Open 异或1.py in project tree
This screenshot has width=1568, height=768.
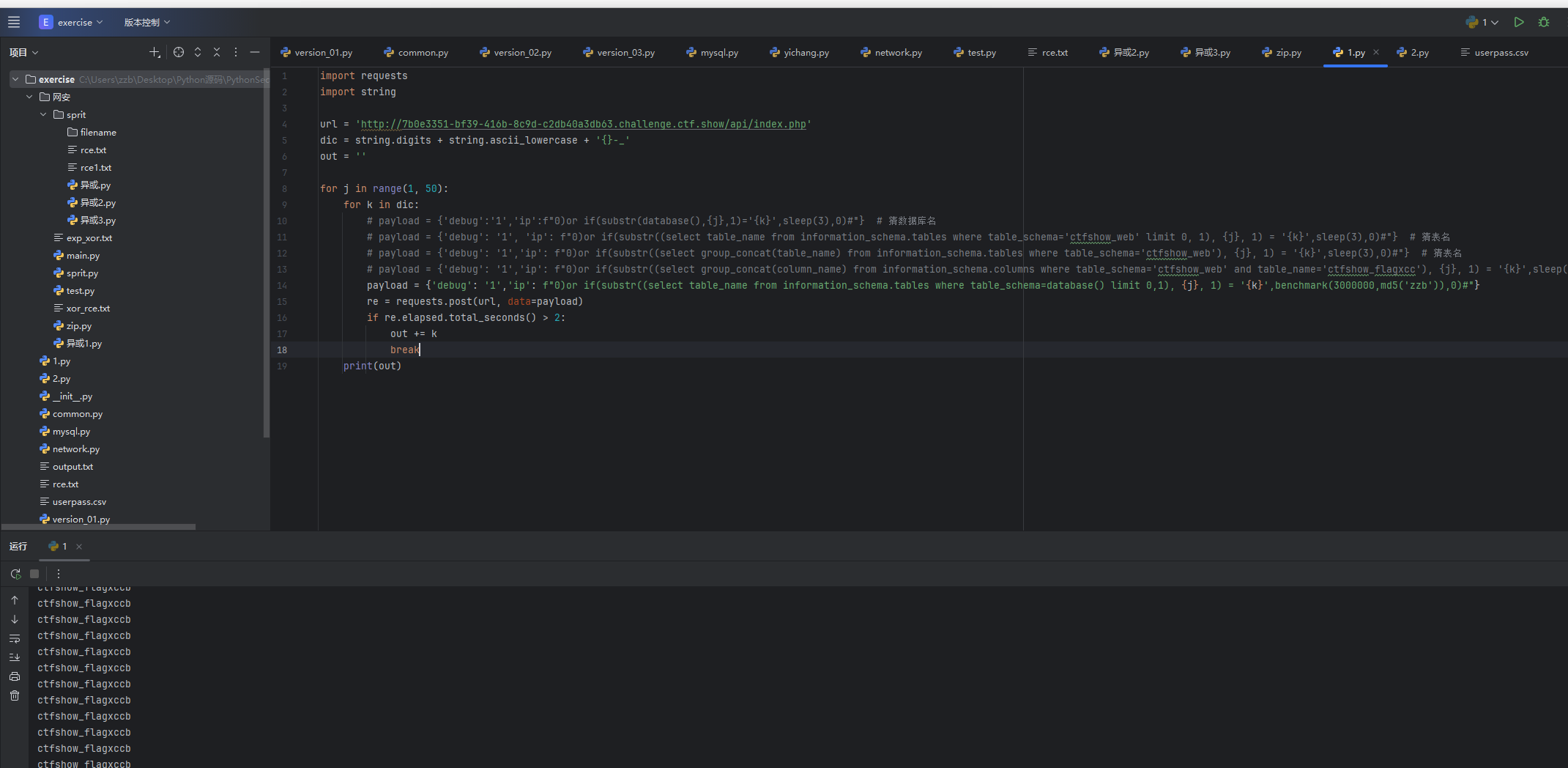[x=78, y=343]
